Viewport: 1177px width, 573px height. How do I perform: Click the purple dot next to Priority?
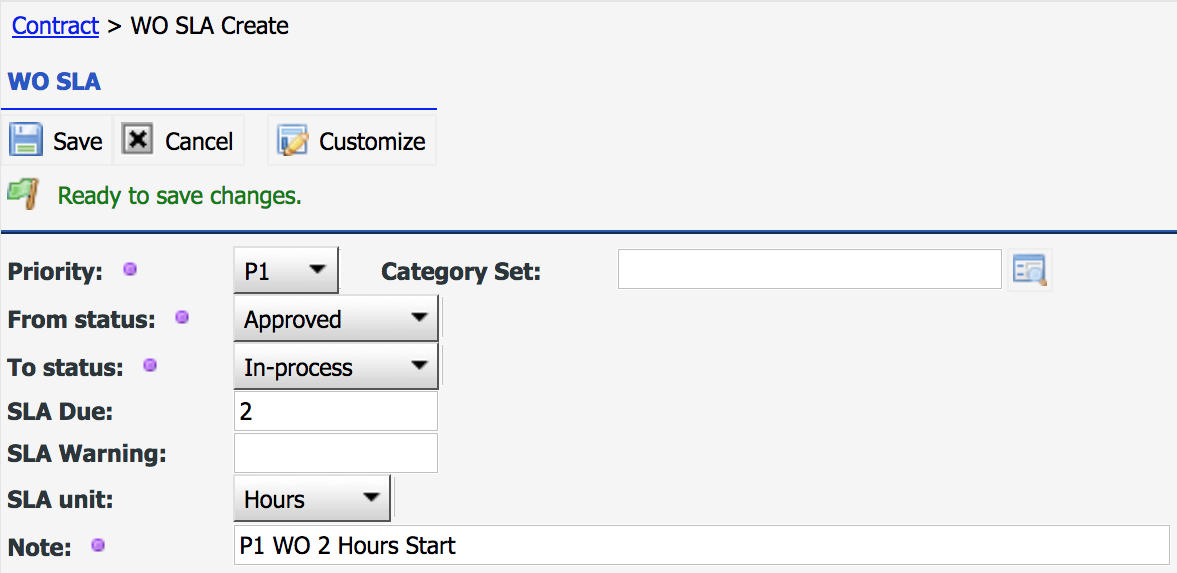pos(130,270)
